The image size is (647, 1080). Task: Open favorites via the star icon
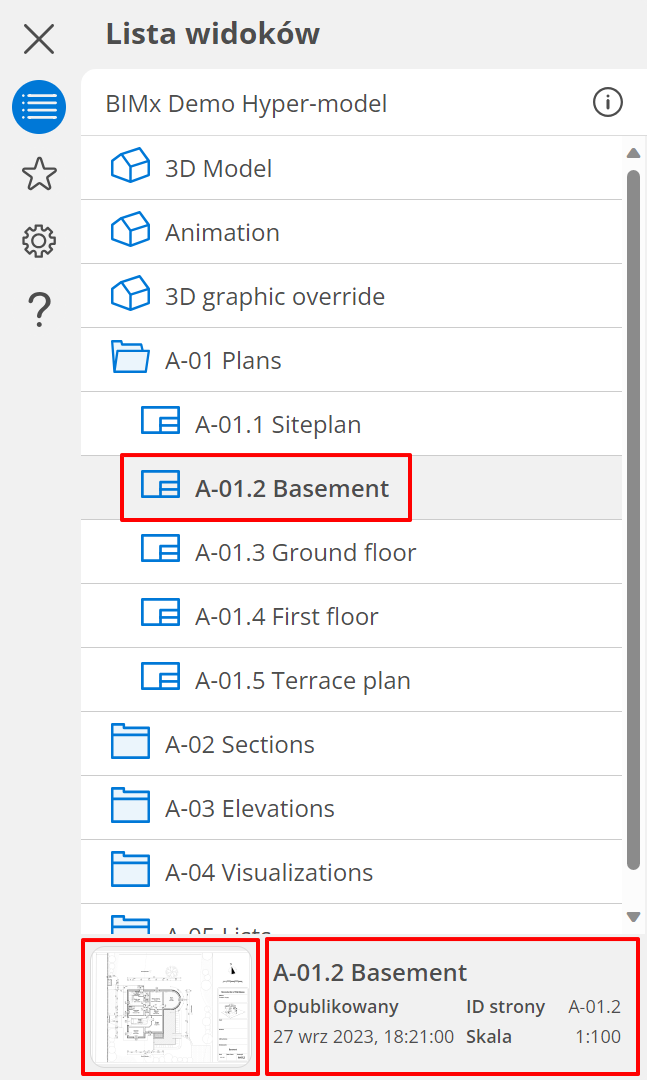[39, 174]
